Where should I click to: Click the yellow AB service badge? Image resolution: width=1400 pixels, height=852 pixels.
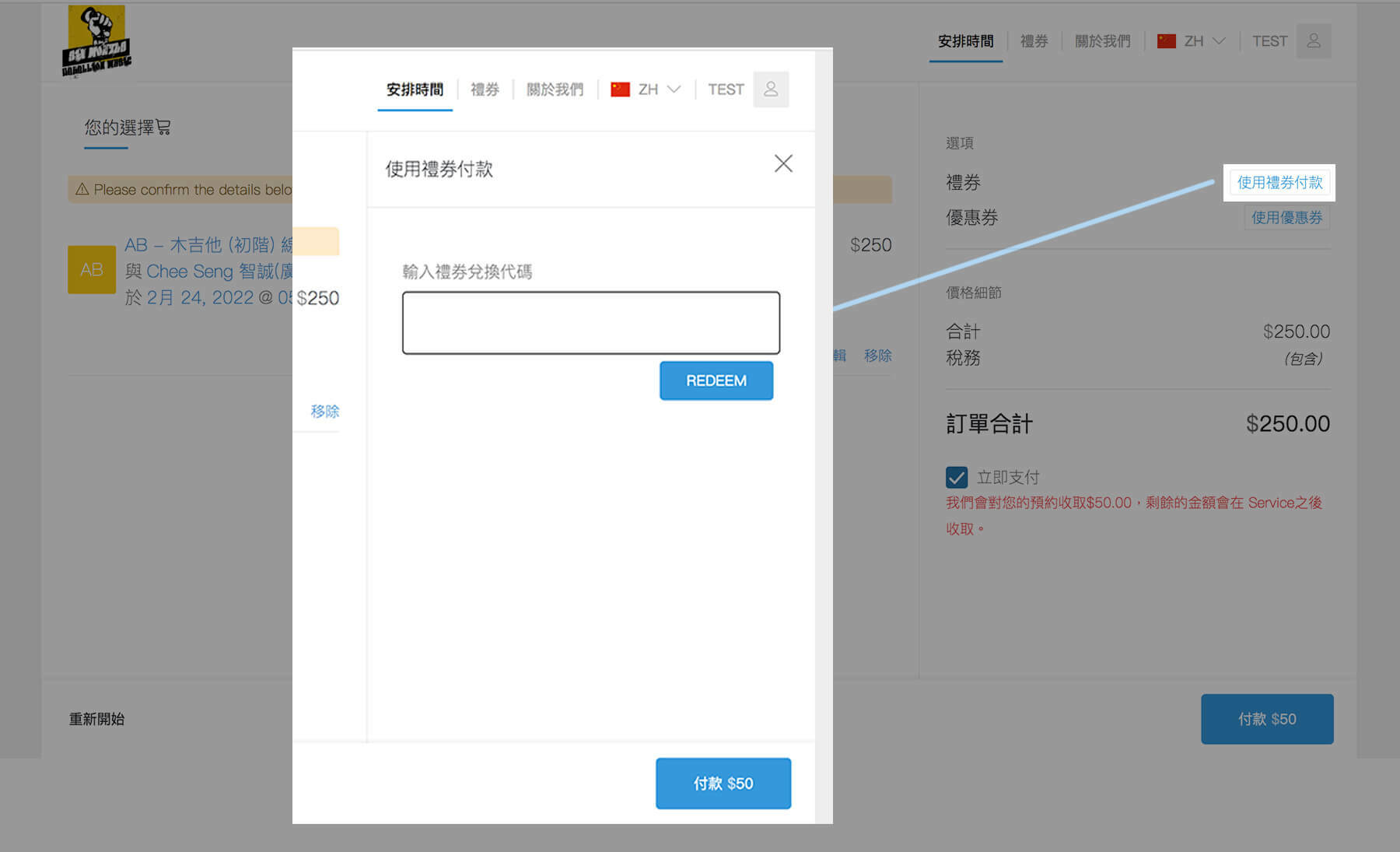92,270
